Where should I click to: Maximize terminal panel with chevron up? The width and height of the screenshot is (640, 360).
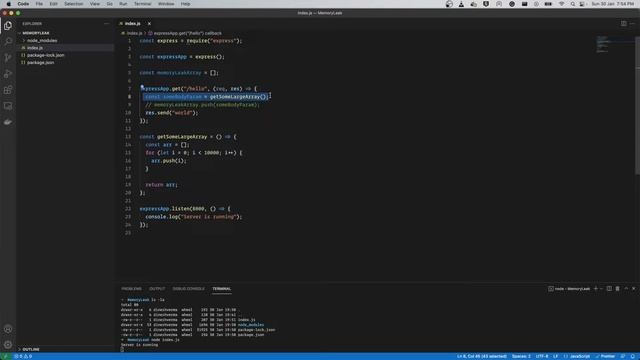click(x=626, y=289)
